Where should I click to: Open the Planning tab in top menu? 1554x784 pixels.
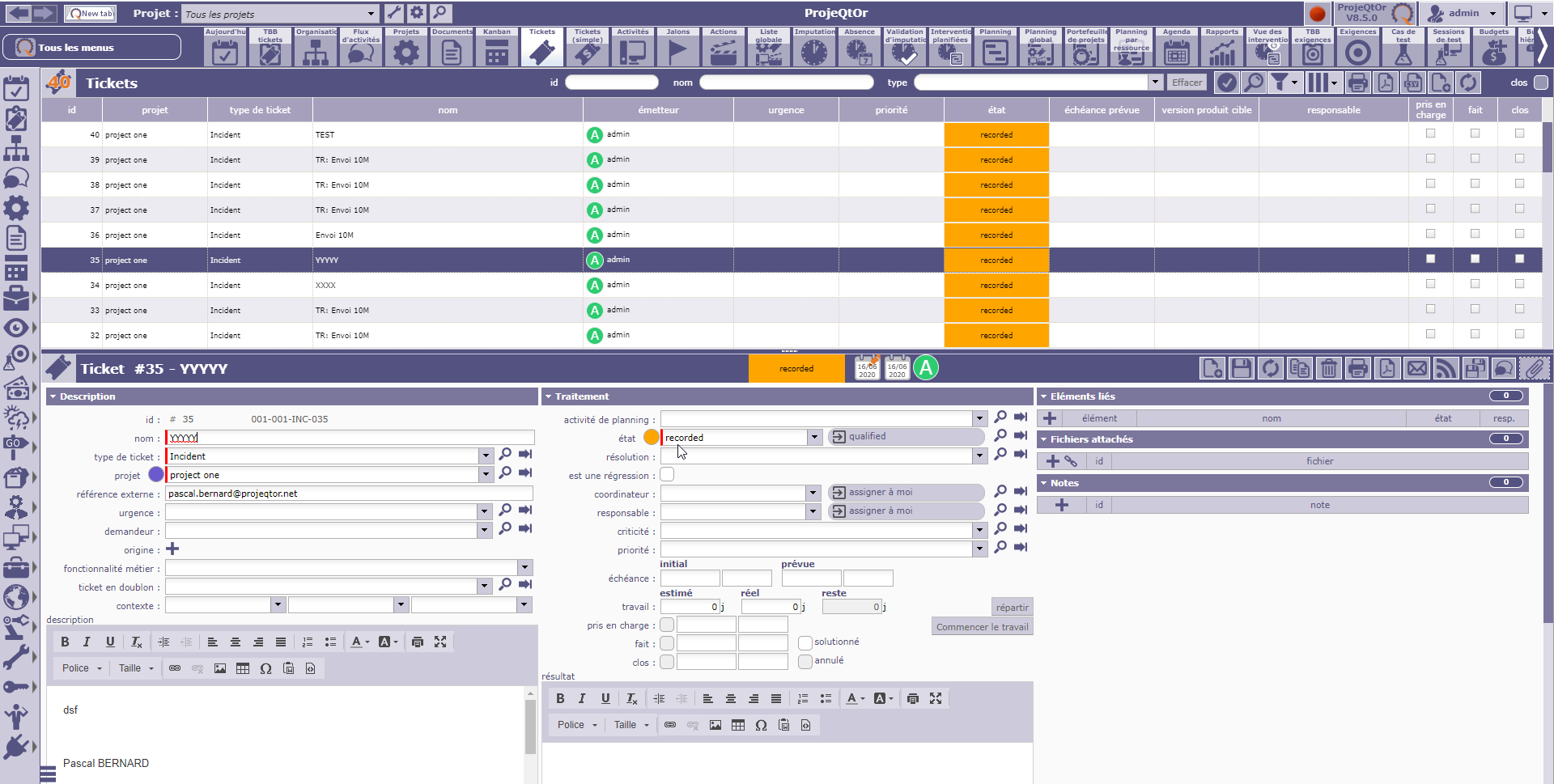tap(995, 47)
